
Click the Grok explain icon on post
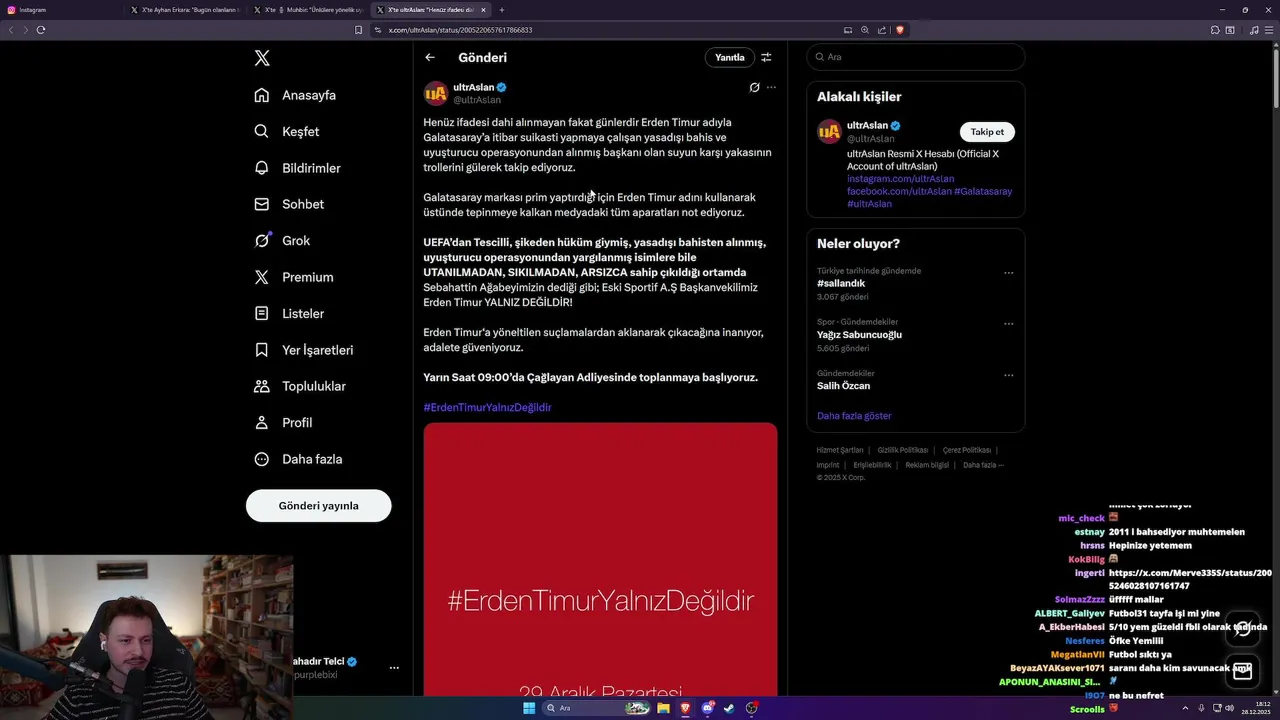[754, 87]
